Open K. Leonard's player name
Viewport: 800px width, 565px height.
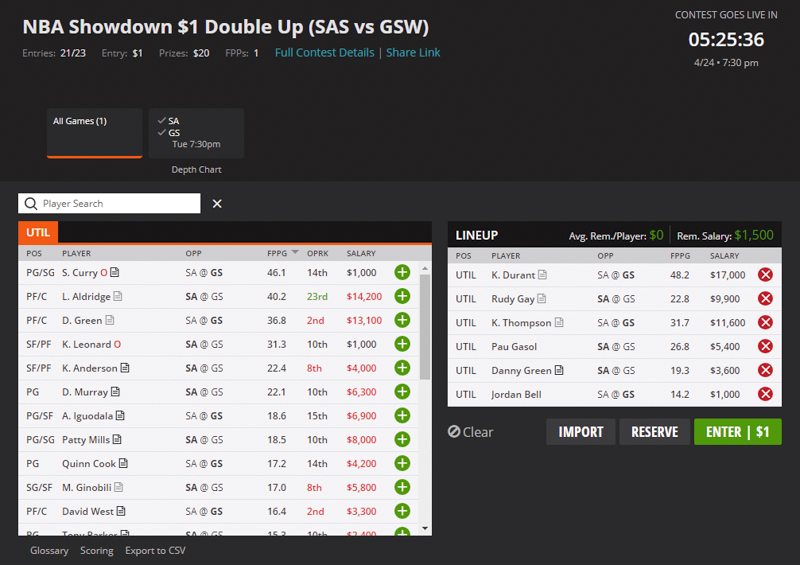(x=86, y=344)
